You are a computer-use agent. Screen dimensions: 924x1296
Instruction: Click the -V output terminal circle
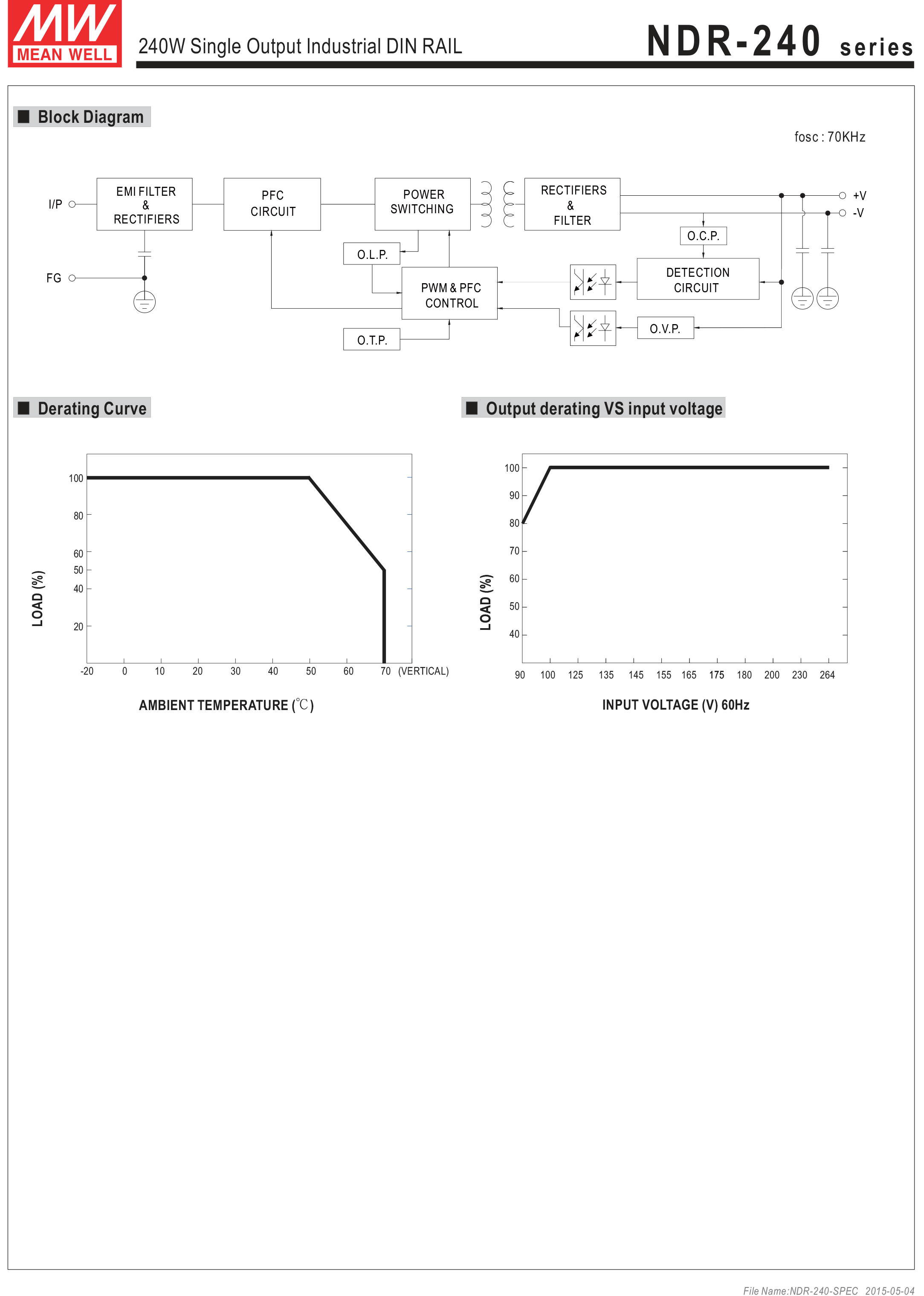pos(843,213)
